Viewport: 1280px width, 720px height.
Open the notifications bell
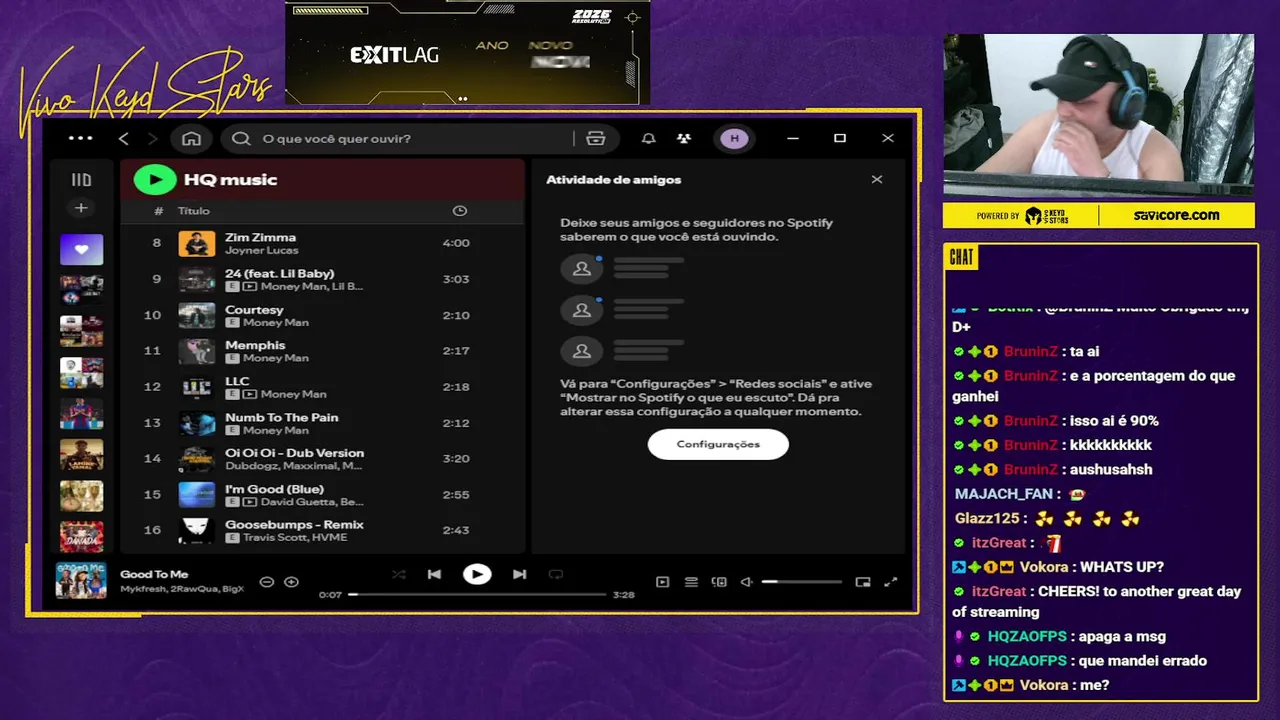point(648,138)
